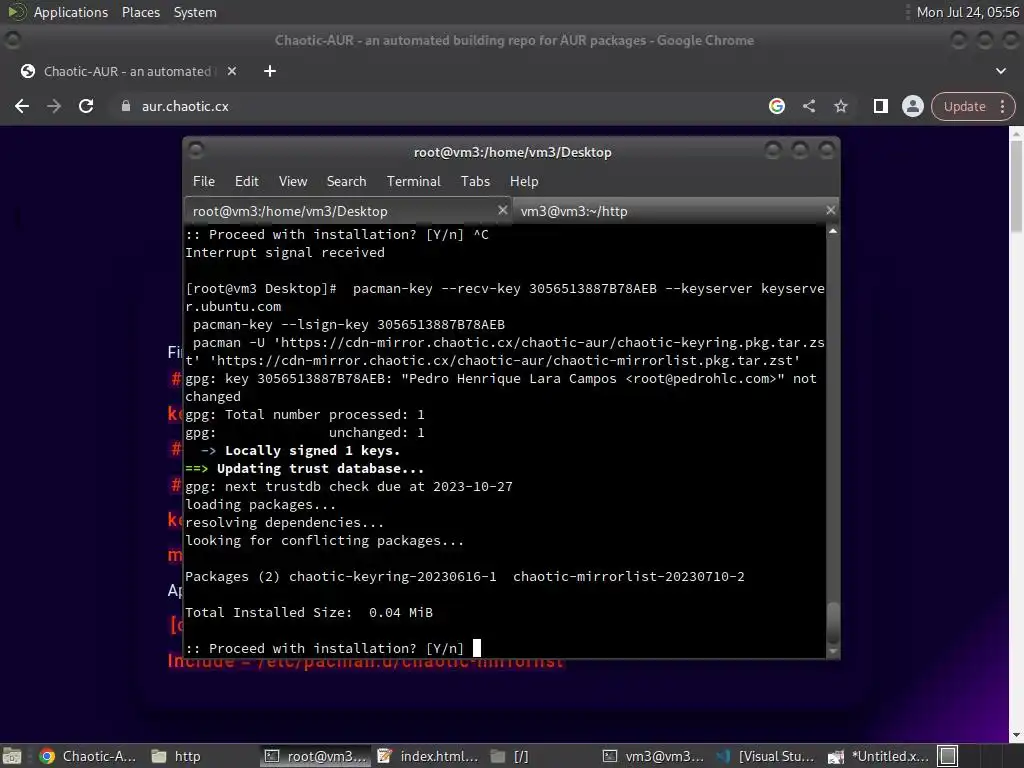This screenshot has width=1024, height=768.
Task: Open Chrome side panel
Action: (x=880, y=106)
